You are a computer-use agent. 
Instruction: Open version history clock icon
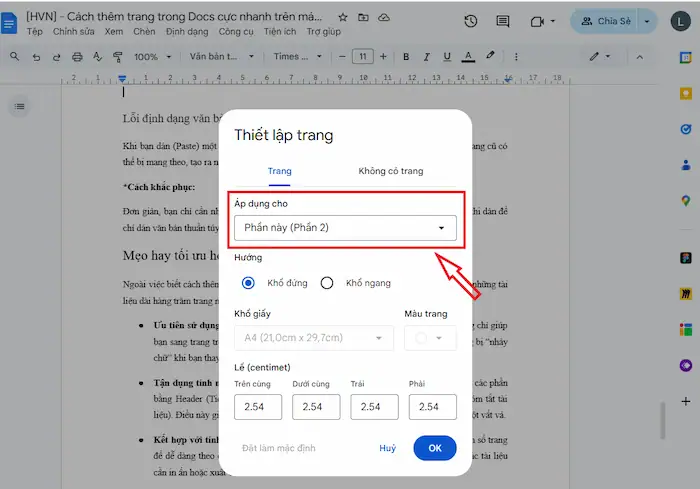pos(472,21)
